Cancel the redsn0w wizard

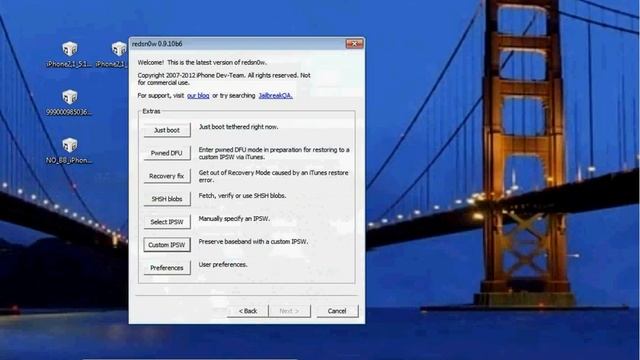tap(337, 311)
